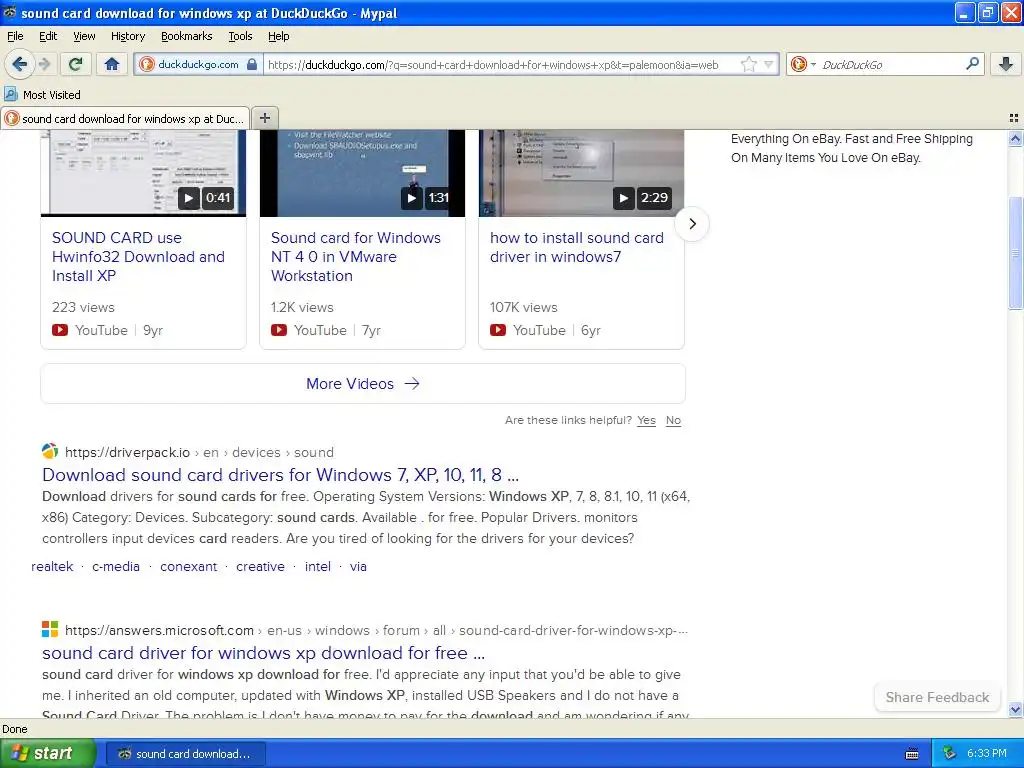The width and height of the screenshot is (1024, 768).
Task: Click the page scrollbar down arrow
Action: click(1015, 709)
